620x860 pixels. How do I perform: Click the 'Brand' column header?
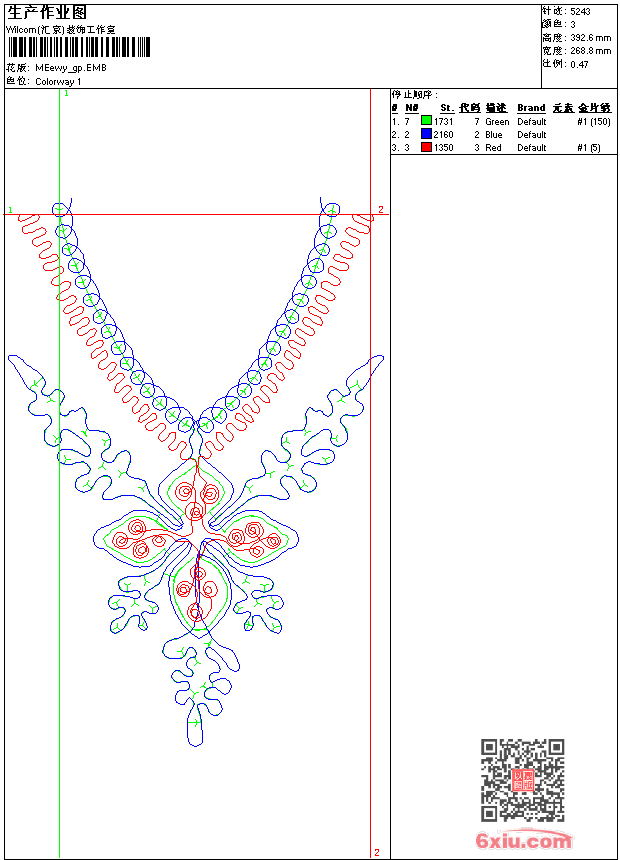[x=531, y=108]
